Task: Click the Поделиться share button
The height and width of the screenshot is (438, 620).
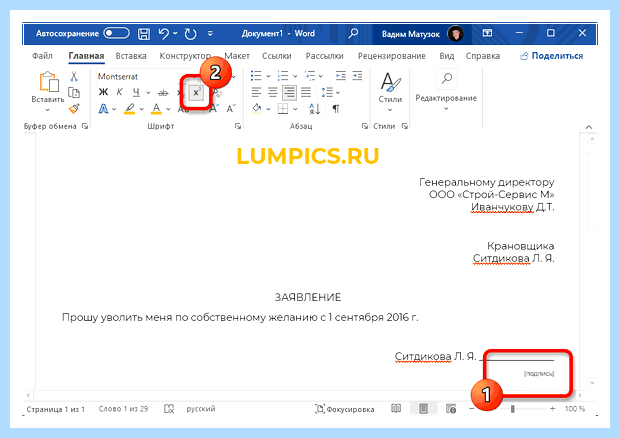Action: point(551,56)
